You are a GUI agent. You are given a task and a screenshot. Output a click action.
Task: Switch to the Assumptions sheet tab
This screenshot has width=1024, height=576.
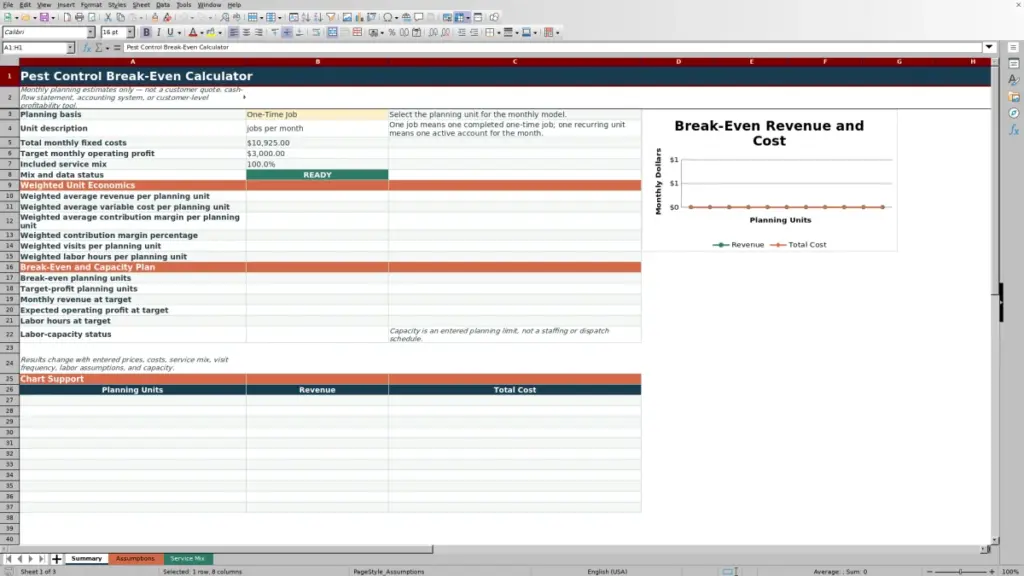point(135,558)
